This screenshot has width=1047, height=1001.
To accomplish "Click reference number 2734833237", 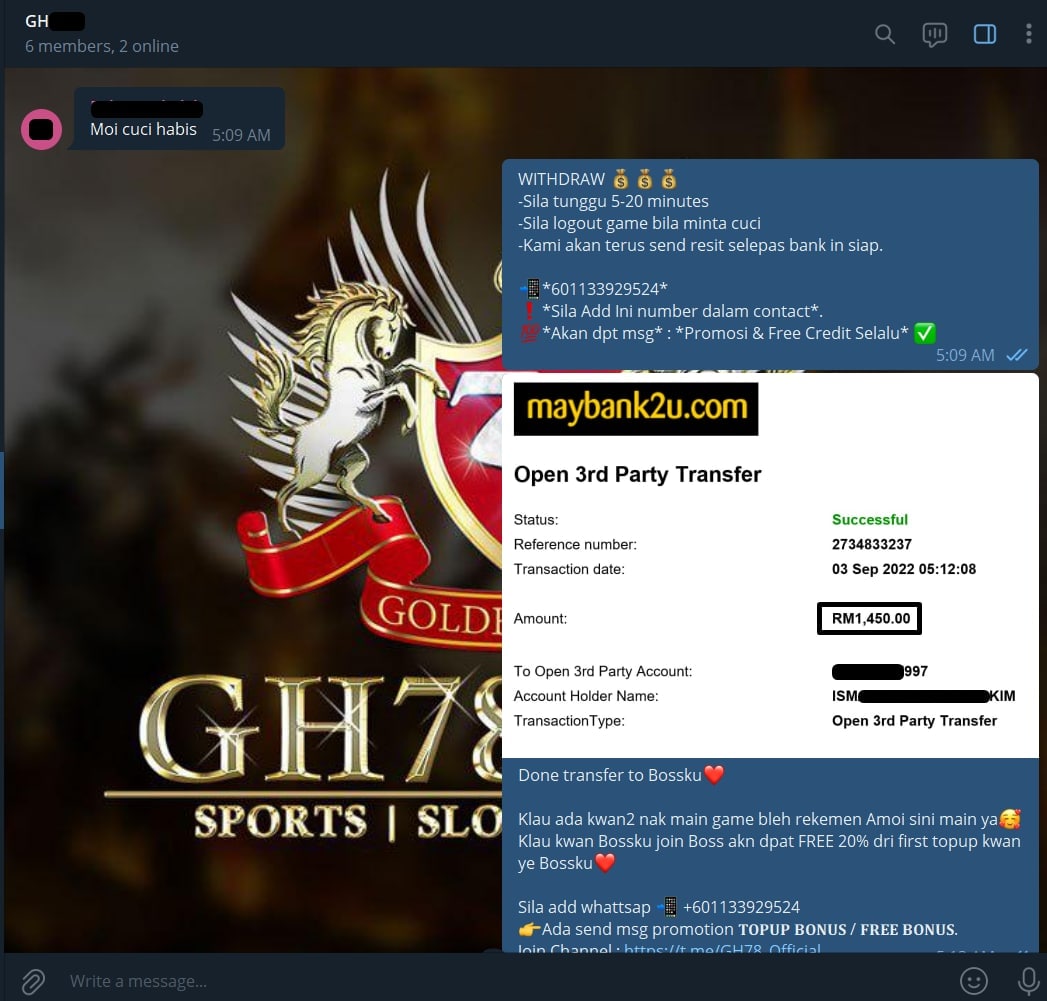I will pos(871,544).
